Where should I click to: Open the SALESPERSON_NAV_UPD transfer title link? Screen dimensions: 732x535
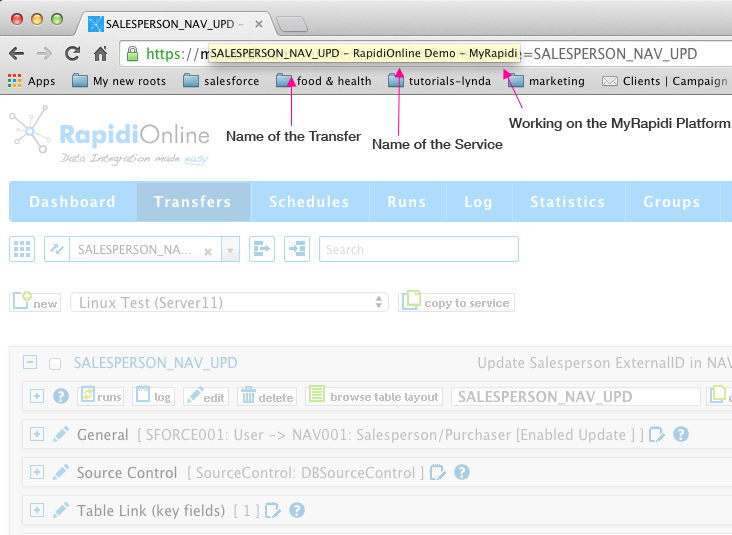155,363
